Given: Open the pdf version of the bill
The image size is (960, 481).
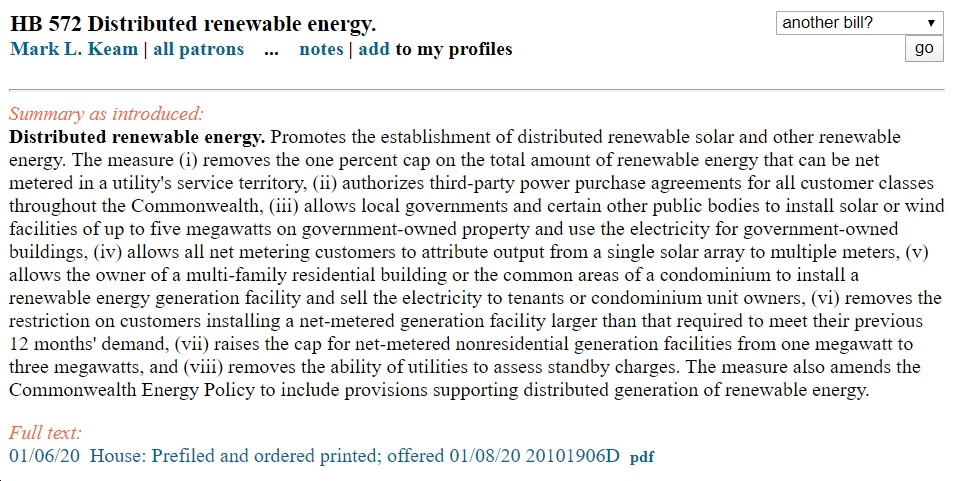Looking at the screenshot, I should click(642, 457).
